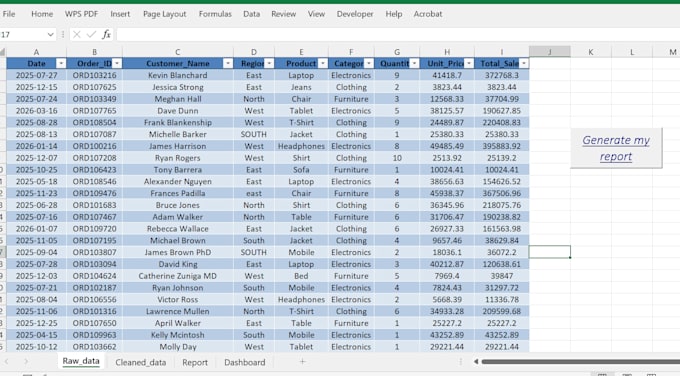Open the Acrobat ribbon tab
Screen dimensions: 680x376
pyautogui.click(x=428, y=14)
